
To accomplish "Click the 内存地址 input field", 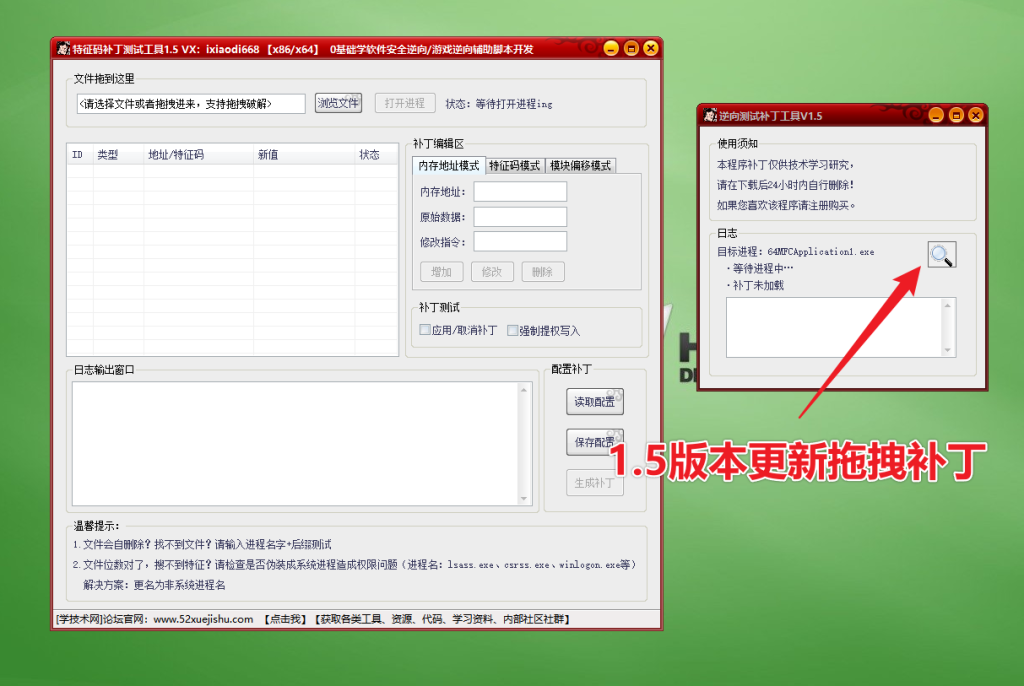I will [x=520, y=192].
